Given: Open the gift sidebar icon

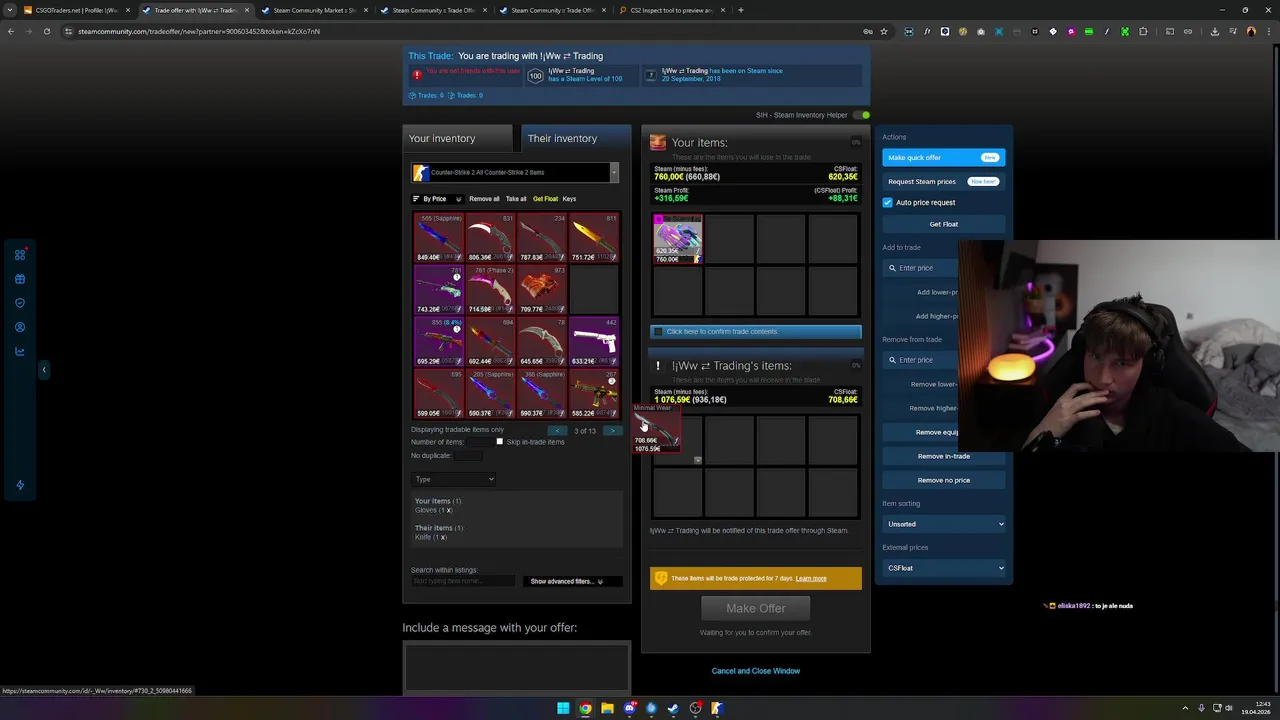Looking at the screenshot, I should (20, 279).
